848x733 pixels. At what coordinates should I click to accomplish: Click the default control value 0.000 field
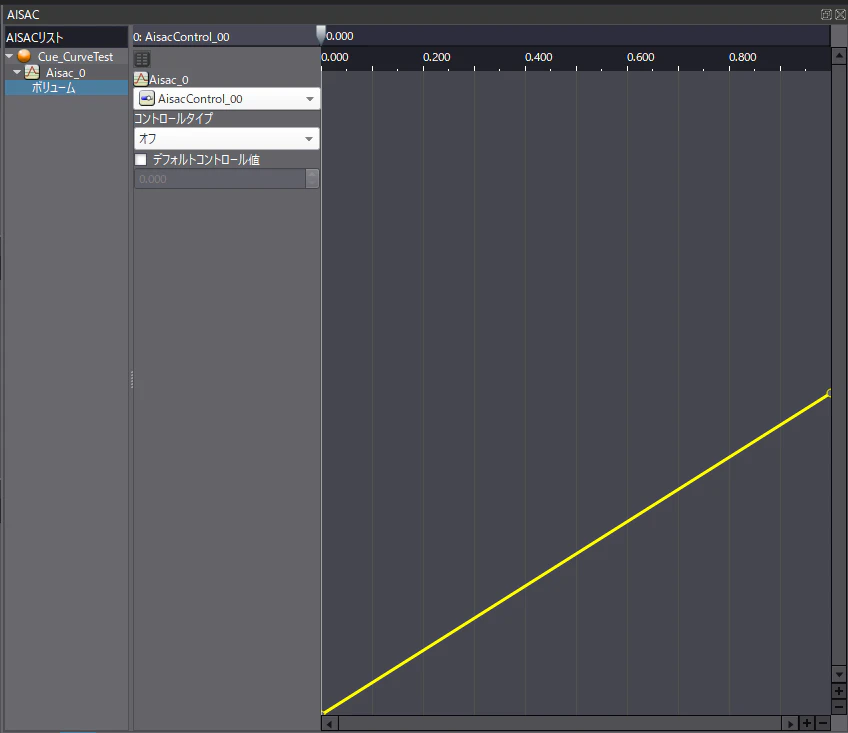(220, 179)
